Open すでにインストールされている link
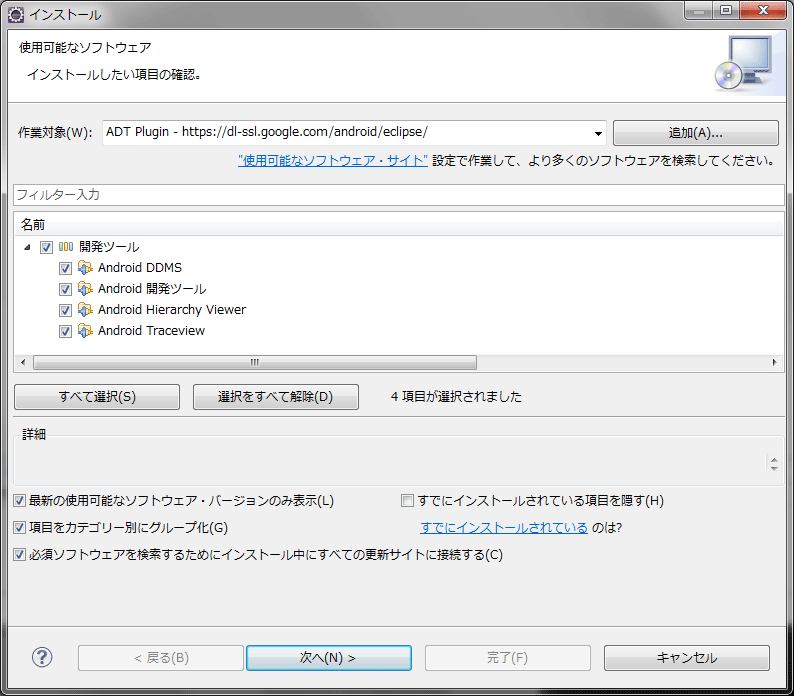The width and height of the screenshot is (794, 696). pos(504,527)
